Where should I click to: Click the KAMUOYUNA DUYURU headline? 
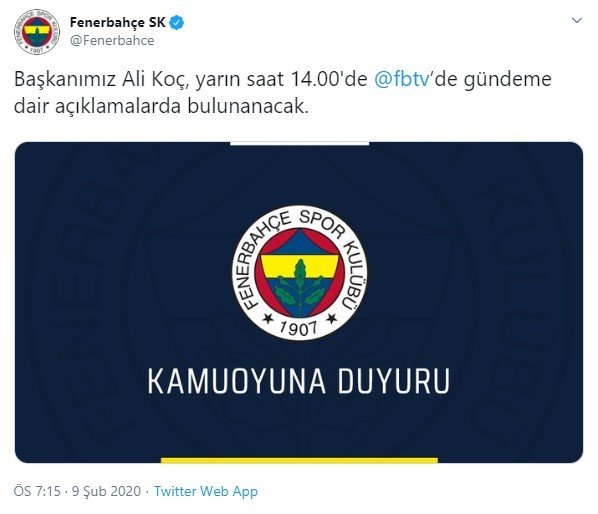pyautogui.click(x=299, y=381)
